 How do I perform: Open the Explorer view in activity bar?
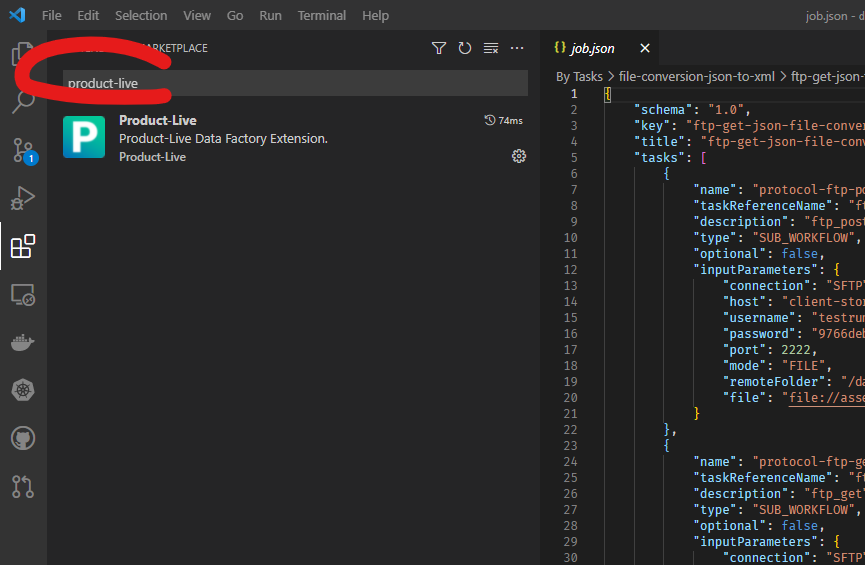coord(22,55)
